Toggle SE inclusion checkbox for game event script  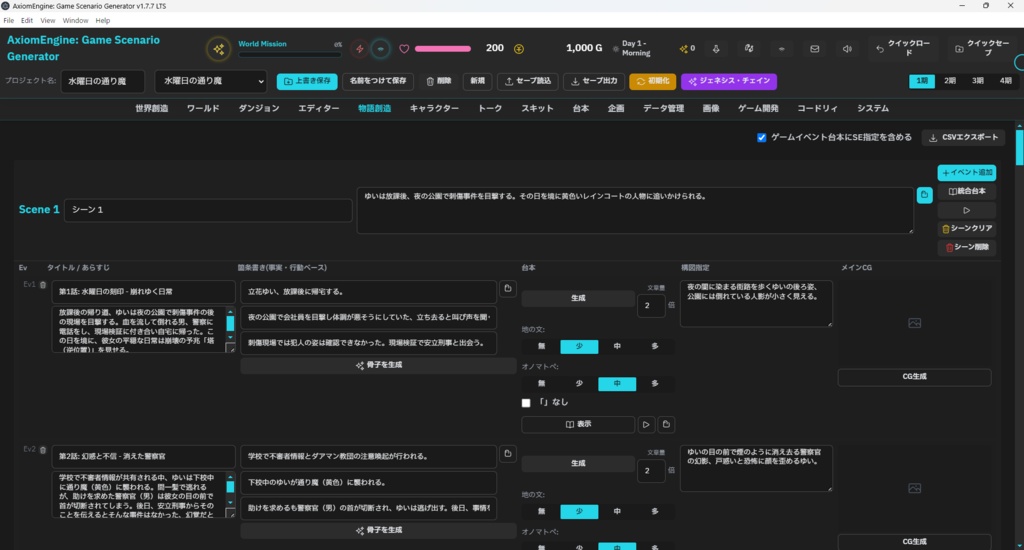[761, 137]
